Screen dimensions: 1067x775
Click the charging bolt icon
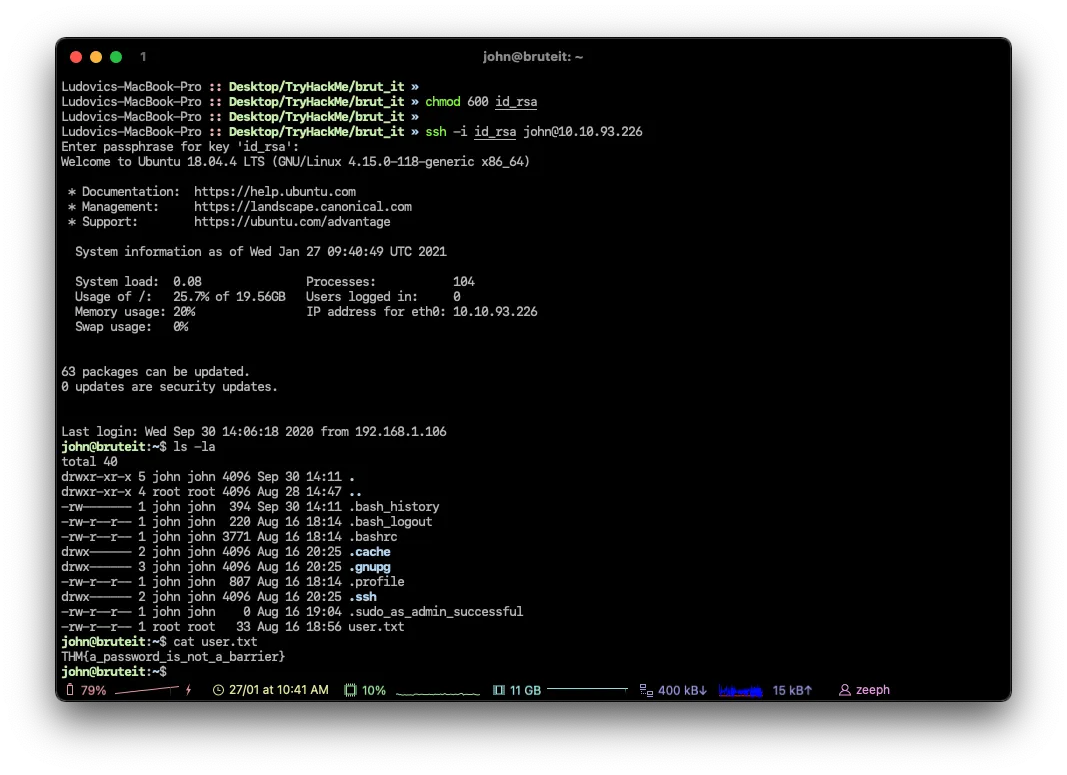[x=188, y=690]
